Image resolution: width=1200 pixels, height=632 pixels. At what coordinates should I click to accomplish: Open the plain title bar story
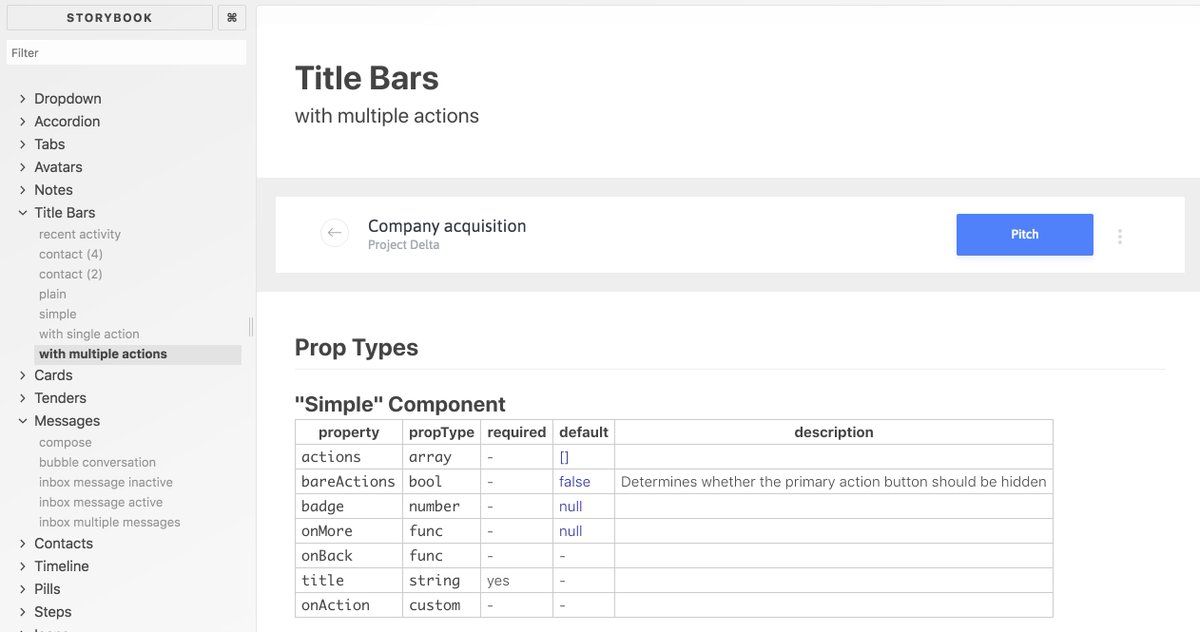point(53,294)
